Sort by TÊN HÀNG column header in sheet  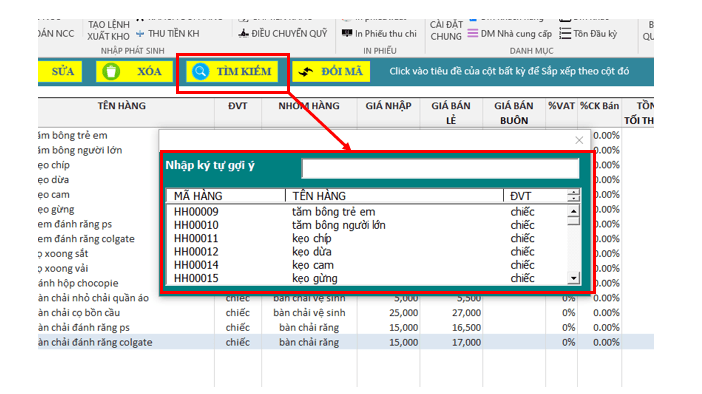[122, 106]
